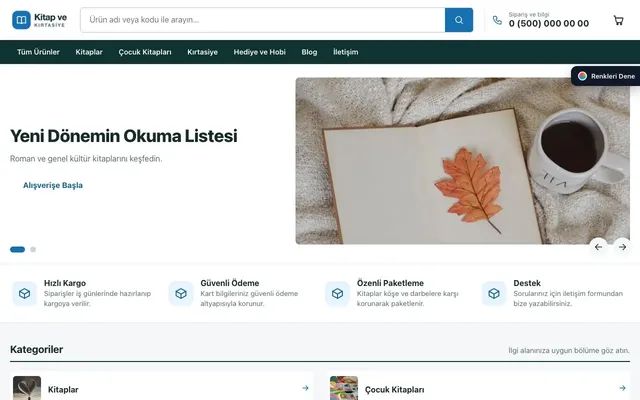
Task: Select the first active carousel dot
Action: click(18, 249)
